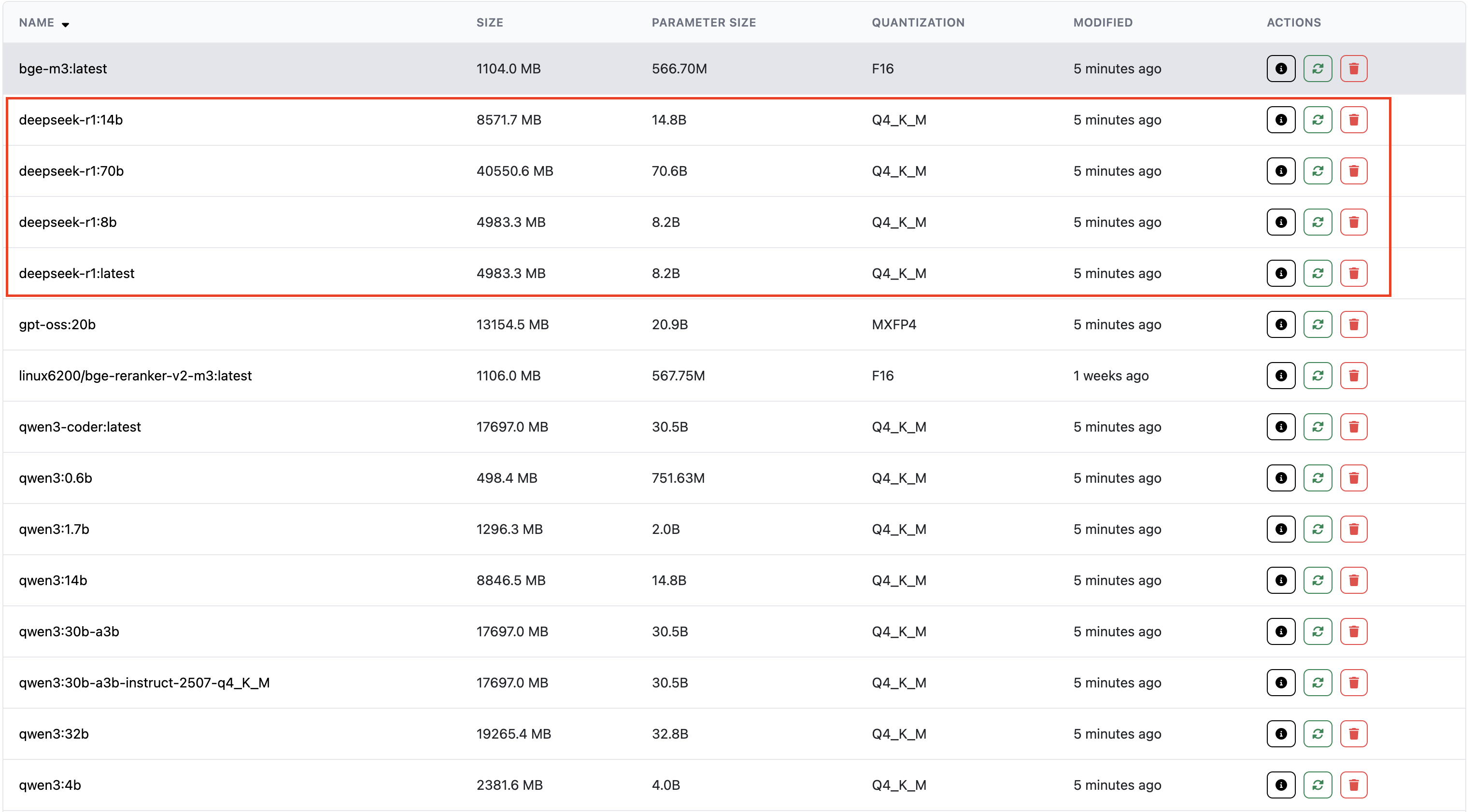Image resolution: width=1474 pixels, height=812 pixels.
Task: View info for qwen3:32b
Action: [1281, 734]
